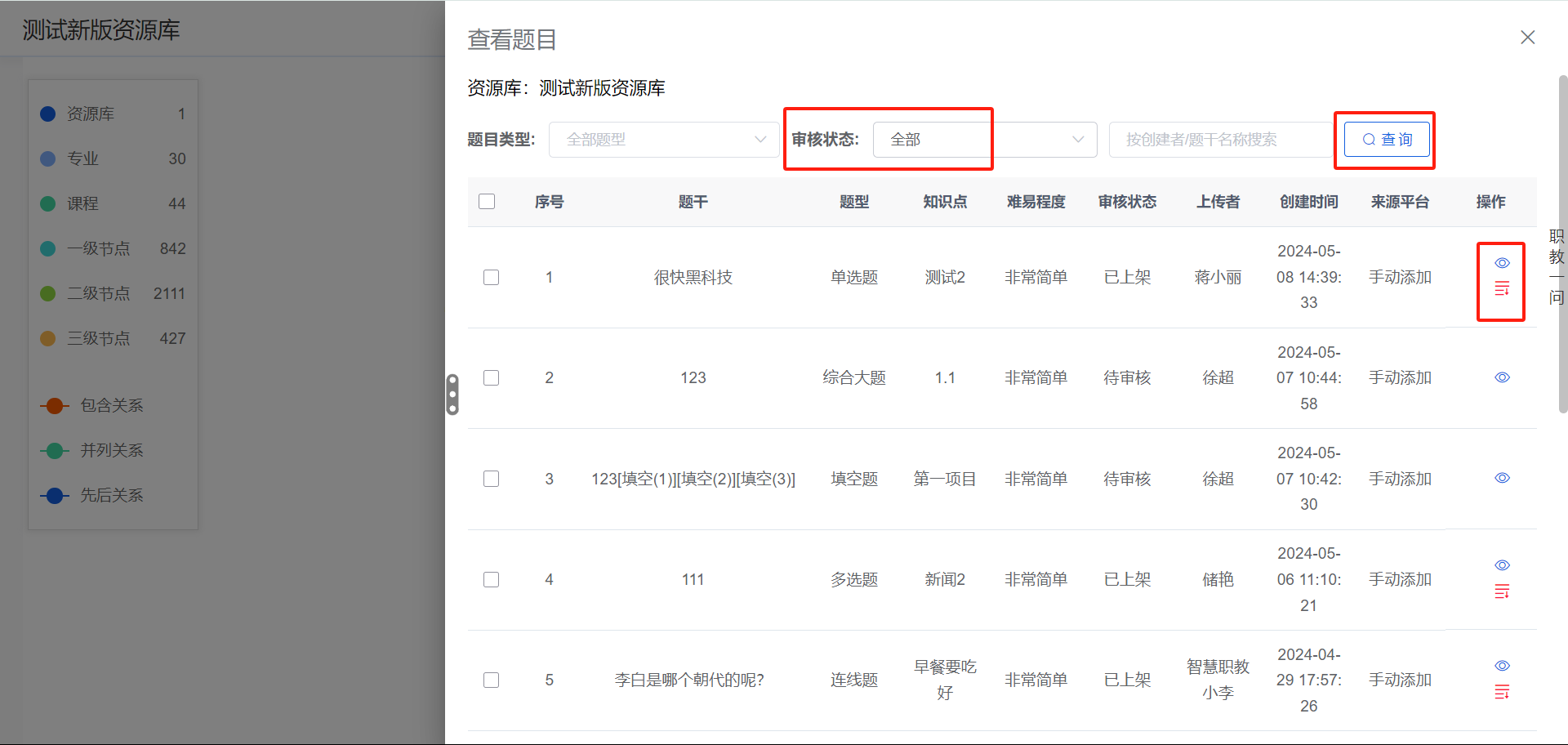The width and height of the screenshot is (1568, 745).
Task: Open the vertical 职教一问 side tab
Action: [x=1555, y=265]
